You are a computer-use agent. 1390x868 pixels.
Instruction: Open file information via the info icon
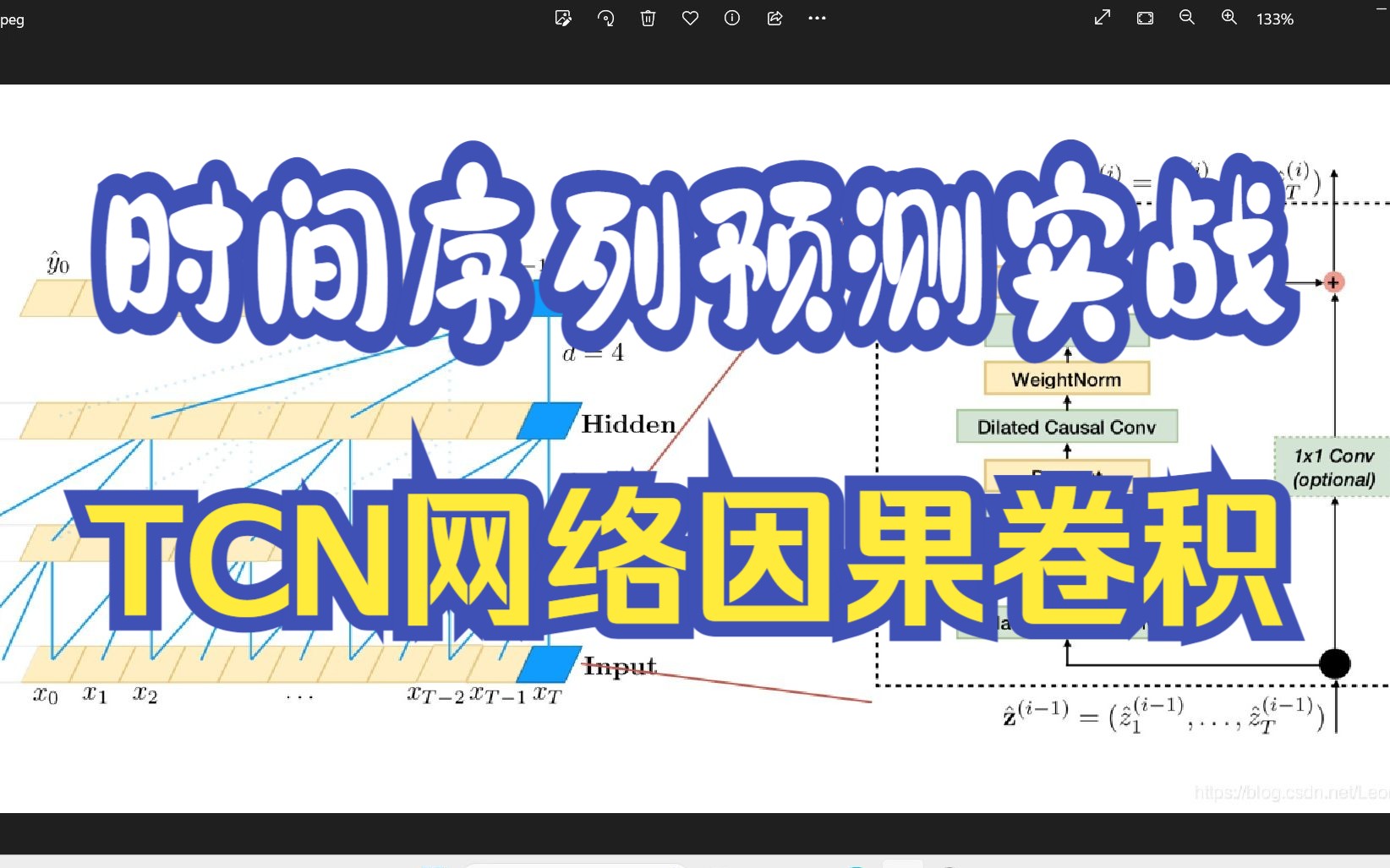pos(732,18)
